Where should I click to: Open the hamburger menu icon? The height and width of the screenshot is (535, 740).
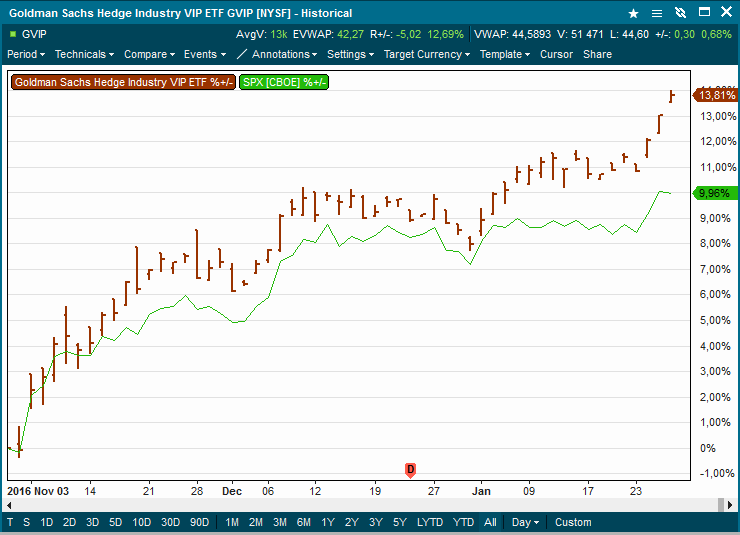pyautogui.click(x=656, y=13)
